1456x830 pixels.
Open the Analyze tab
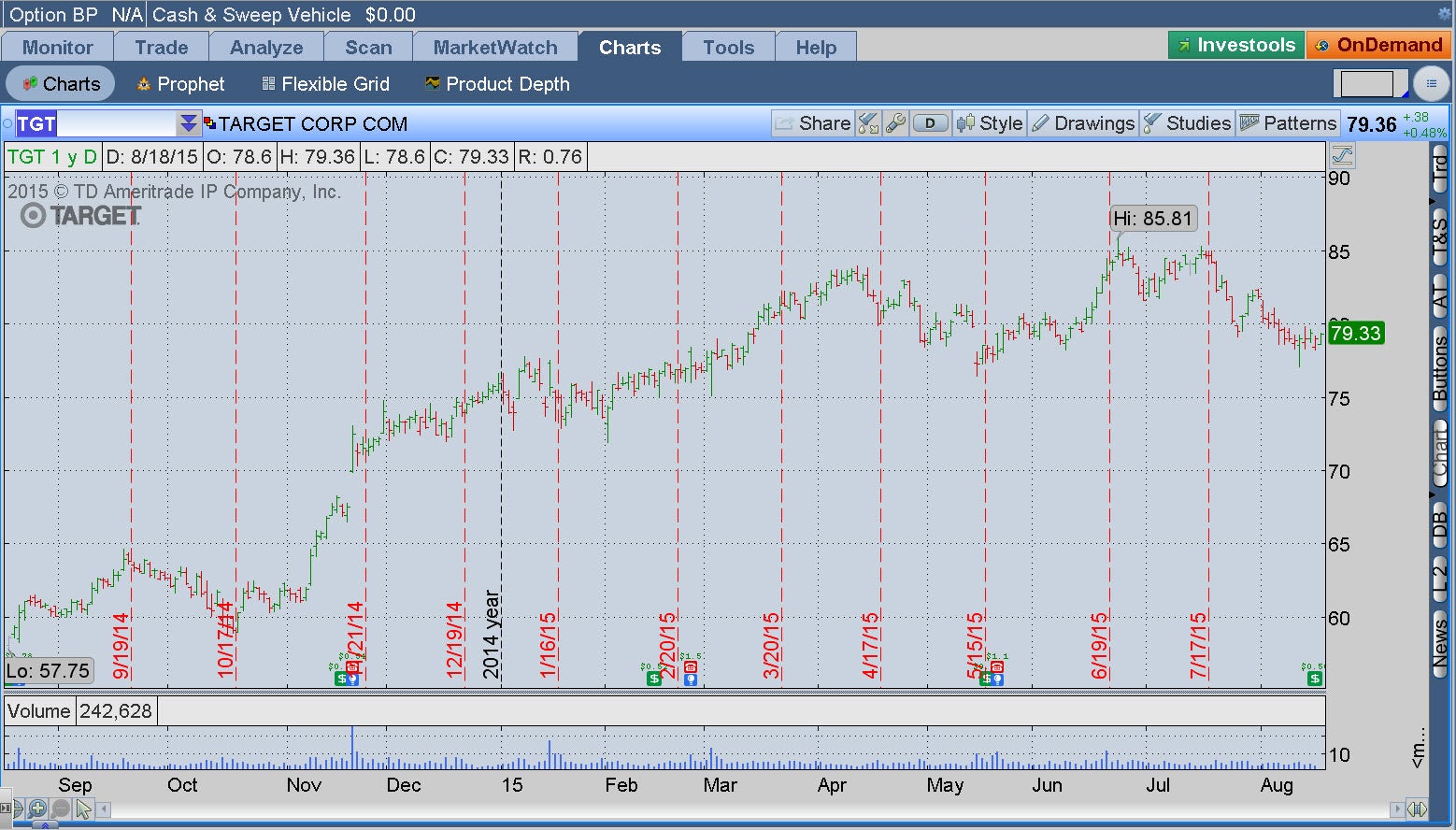pos(266,47)
